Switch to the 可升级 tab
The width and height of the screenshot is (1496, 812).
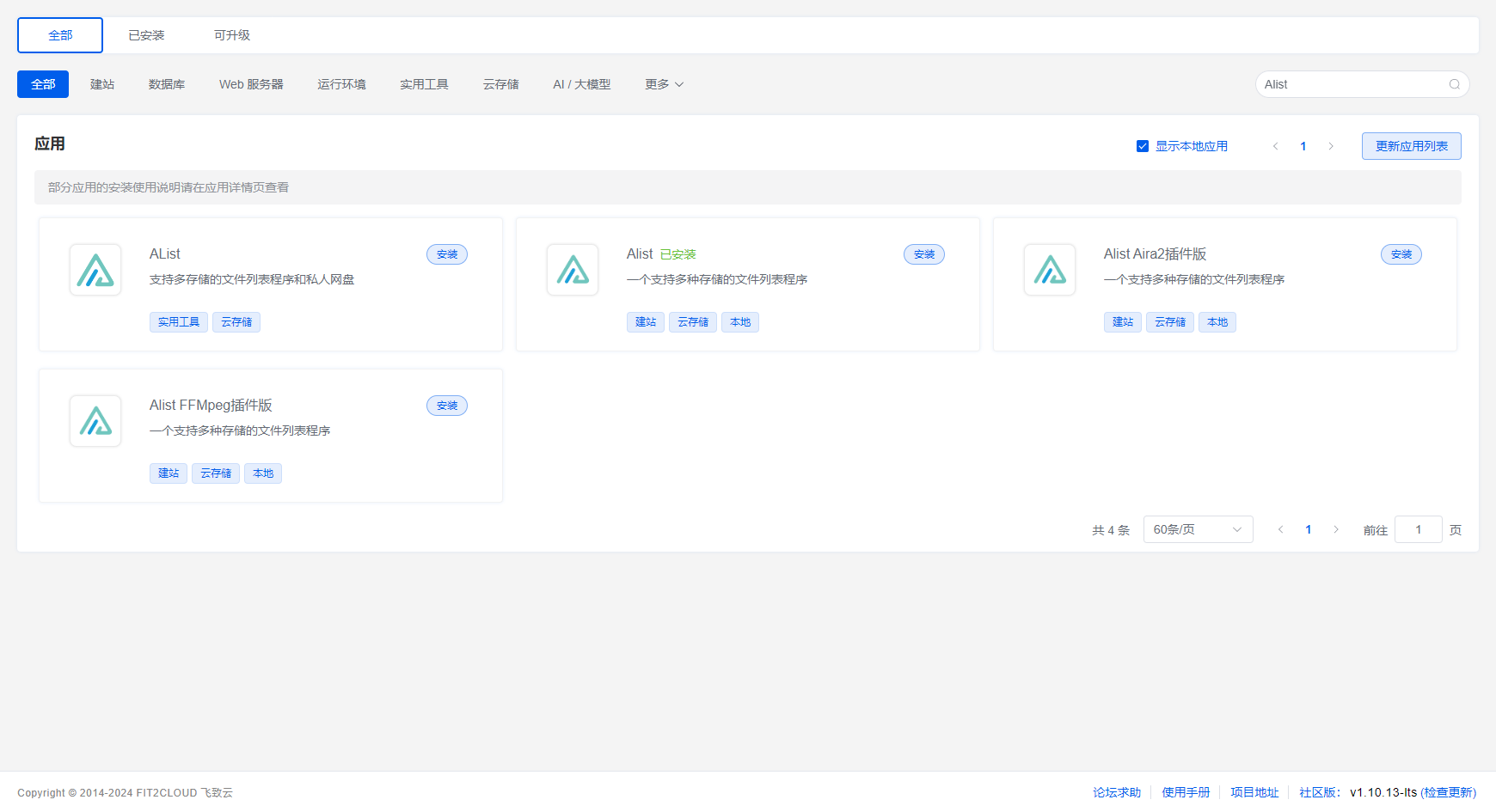click(x=232, y=35)
